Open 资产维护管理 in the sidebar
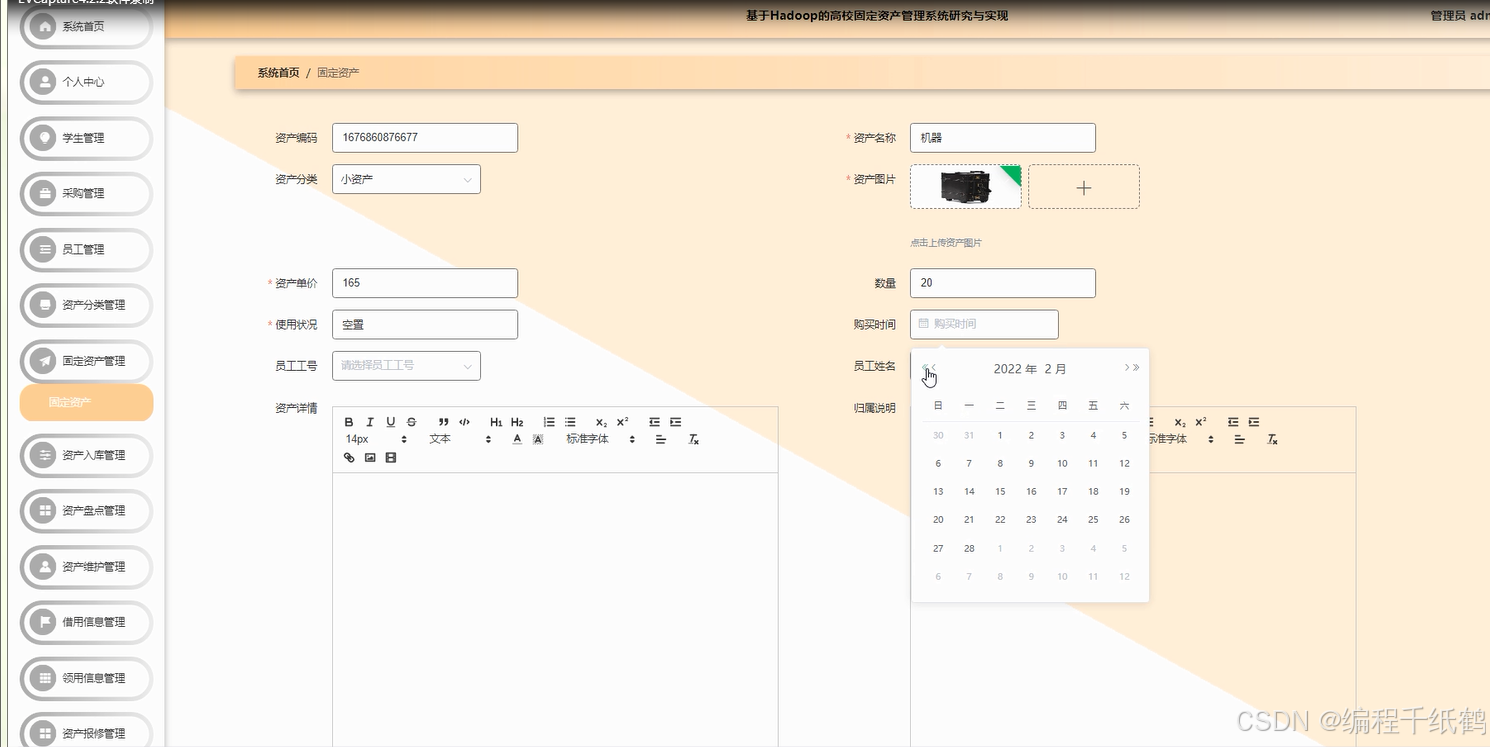Image resolution: width=1490 pixels, height=747 pixels. coord(86,566)
